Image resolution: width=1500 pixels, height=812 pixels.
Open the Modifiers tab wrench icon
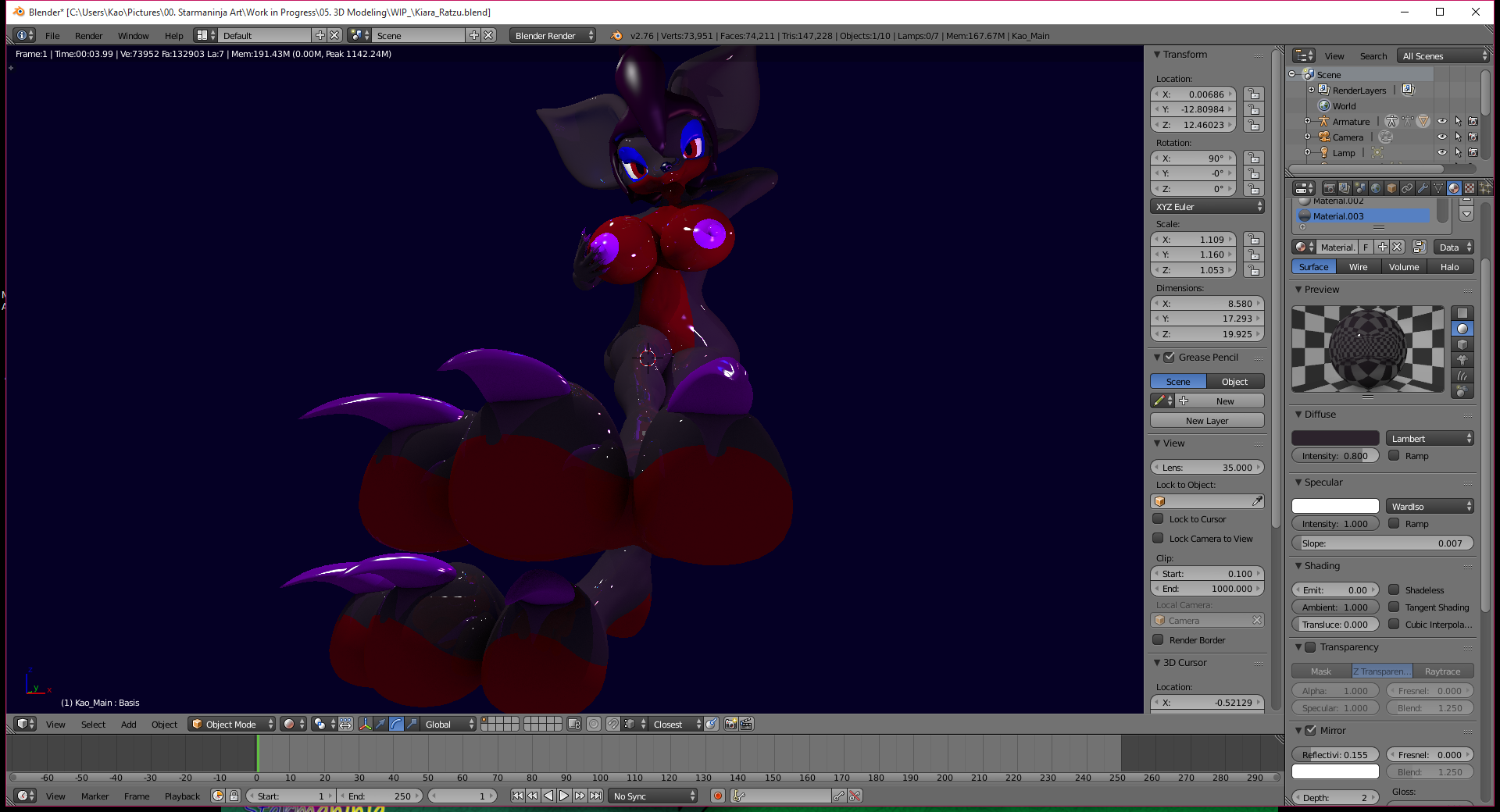(1423, 188)
